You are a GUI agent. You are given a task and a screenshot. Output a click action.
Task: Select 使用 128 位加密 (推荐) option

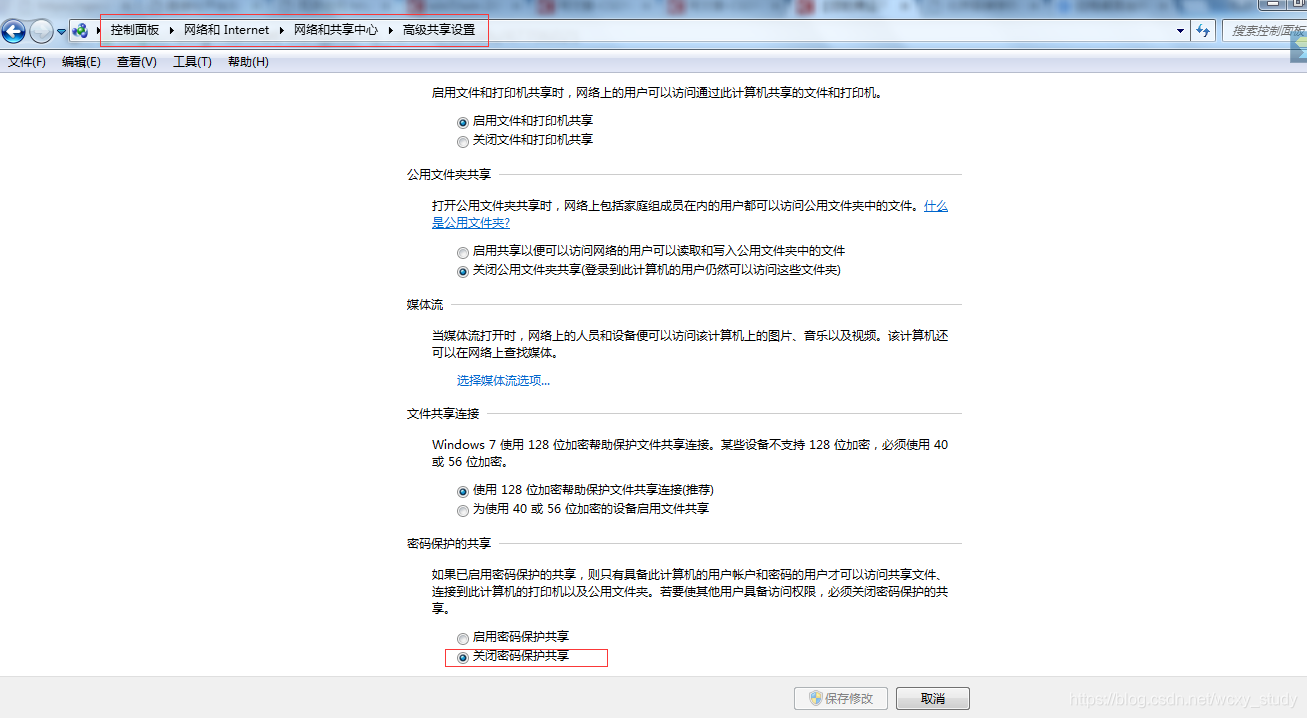coord(463,491)
